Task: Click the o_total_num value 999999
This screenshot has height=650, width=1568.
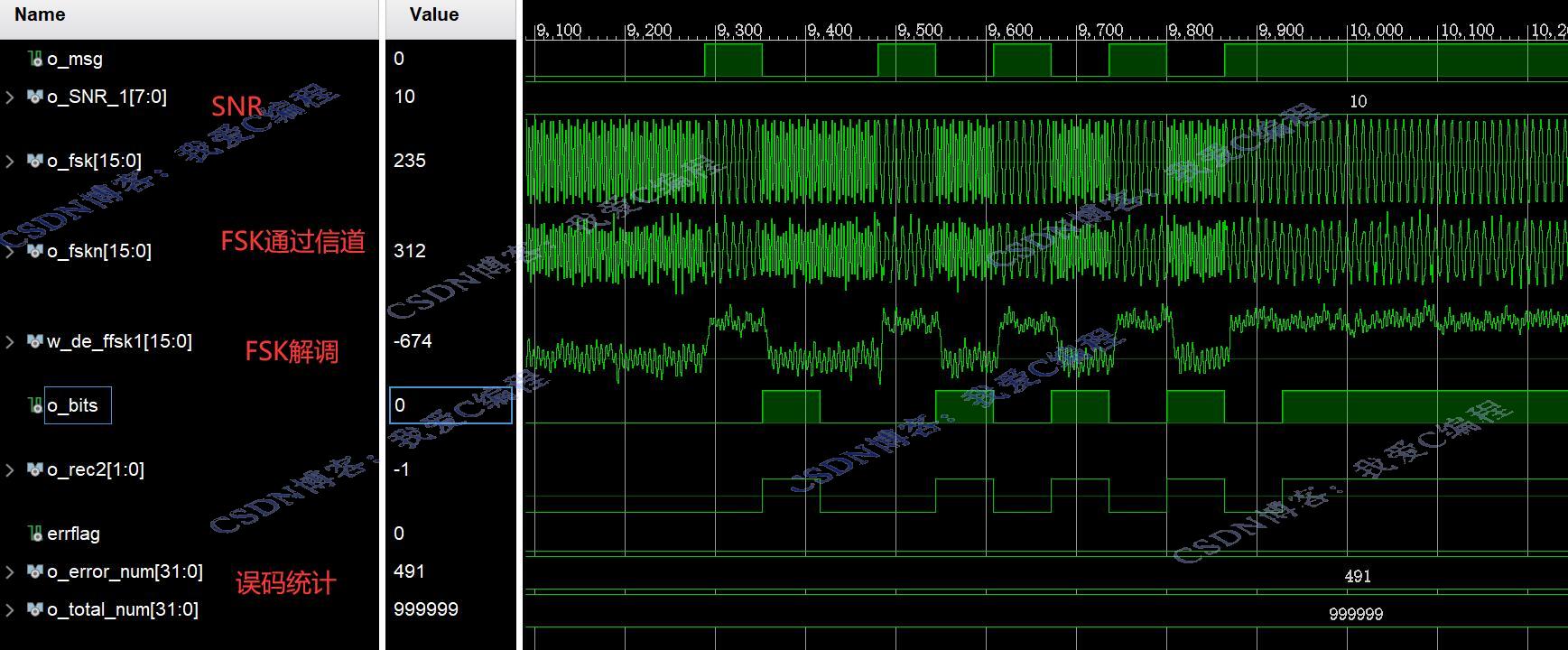Action: pyautogui.click(x=426, y=609)
